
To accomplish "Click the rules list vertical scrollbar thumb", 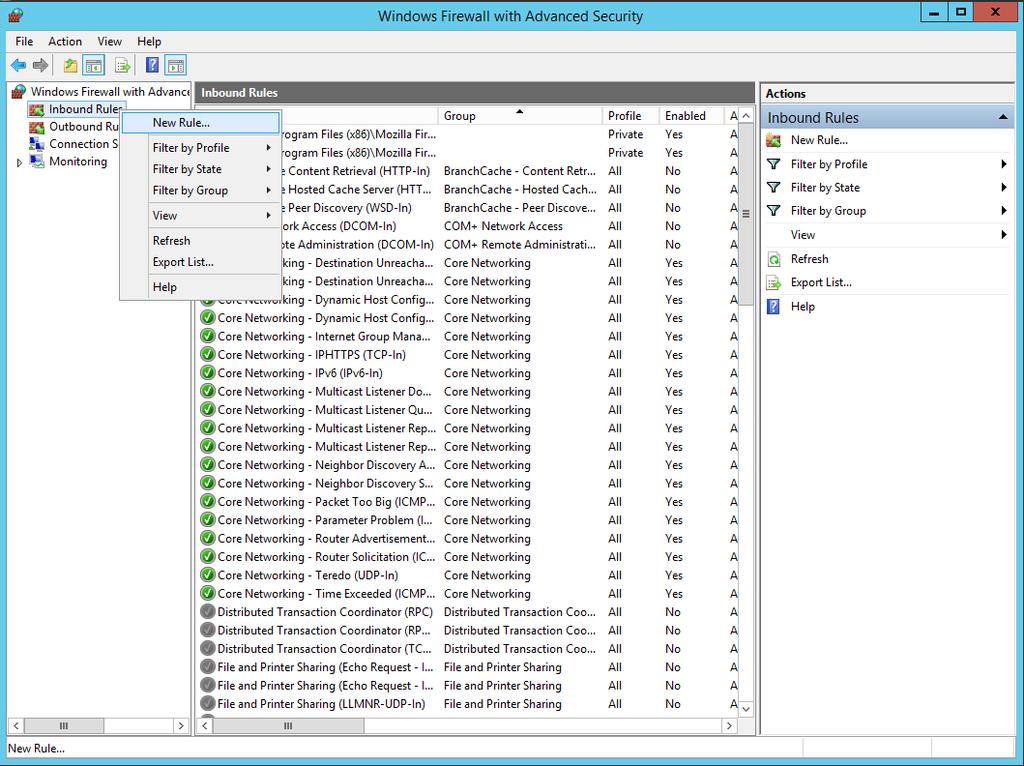I will coord(746,214).
